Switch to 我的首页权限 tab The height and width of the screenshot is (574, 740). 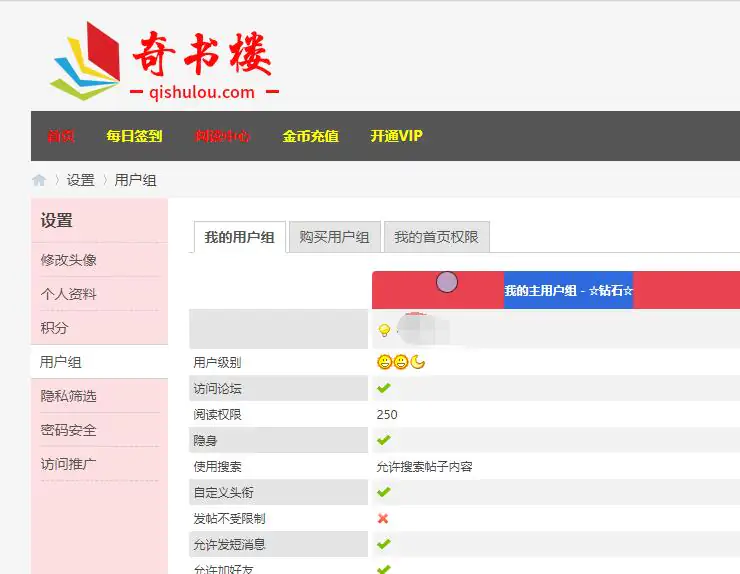pyautogui.click(x=437, y=237)
